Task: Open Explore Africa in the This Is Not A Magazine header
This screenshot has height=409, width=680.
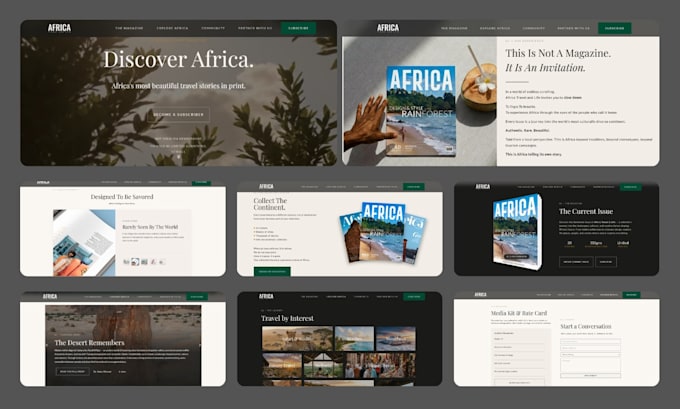Action: [x=495, y=28]
